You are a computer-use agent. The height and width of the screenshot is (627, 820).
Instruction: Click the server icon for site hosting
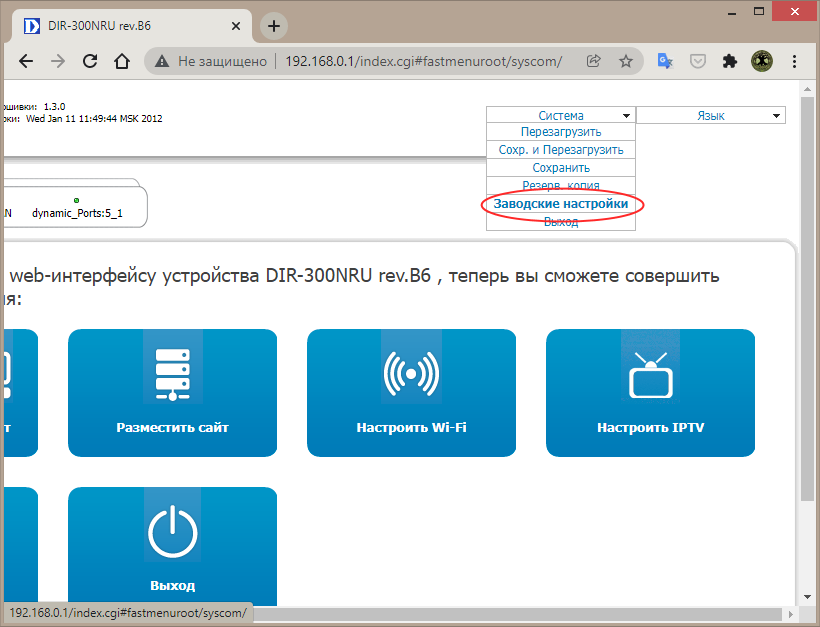pyautogui.click(x=173, y=374)
